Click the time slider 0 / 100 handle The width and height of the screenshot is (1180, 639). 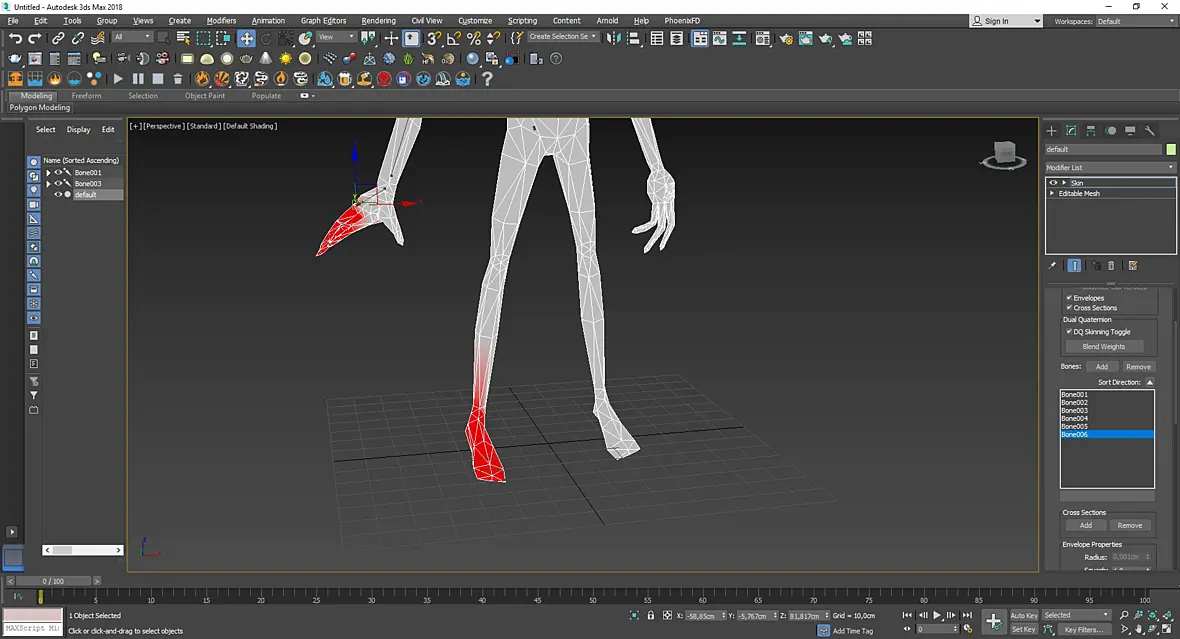click(x=53, y=581)
